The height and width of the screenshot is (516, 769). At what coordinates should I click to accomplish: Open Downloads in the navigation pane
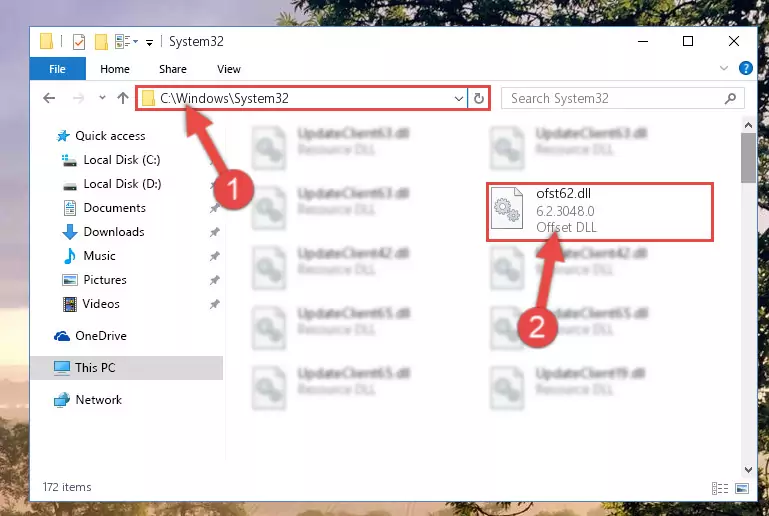point(114,232)
